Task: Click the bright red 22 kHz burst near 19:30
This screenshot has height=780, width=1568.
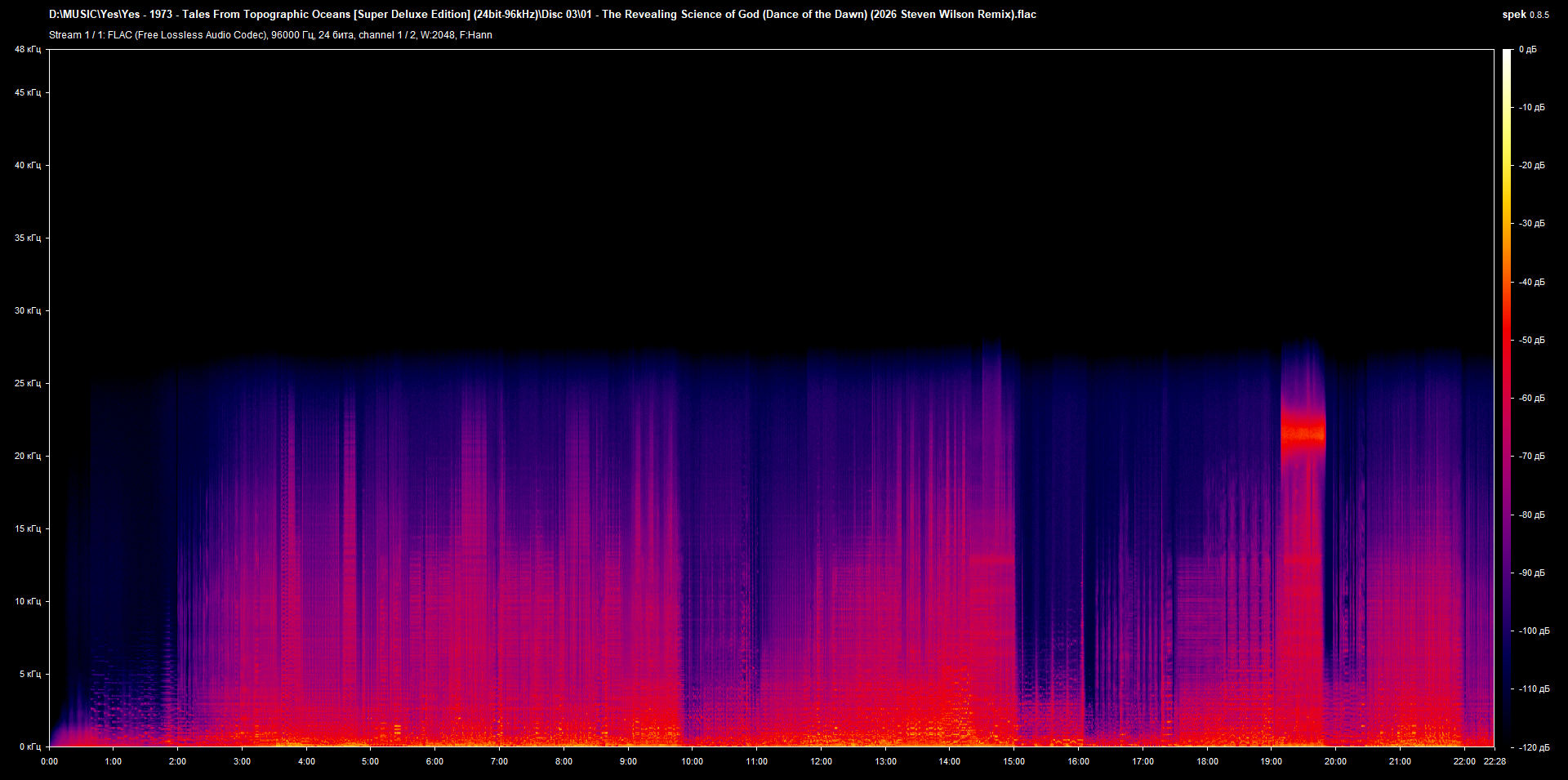Action: coord(1303,434)
